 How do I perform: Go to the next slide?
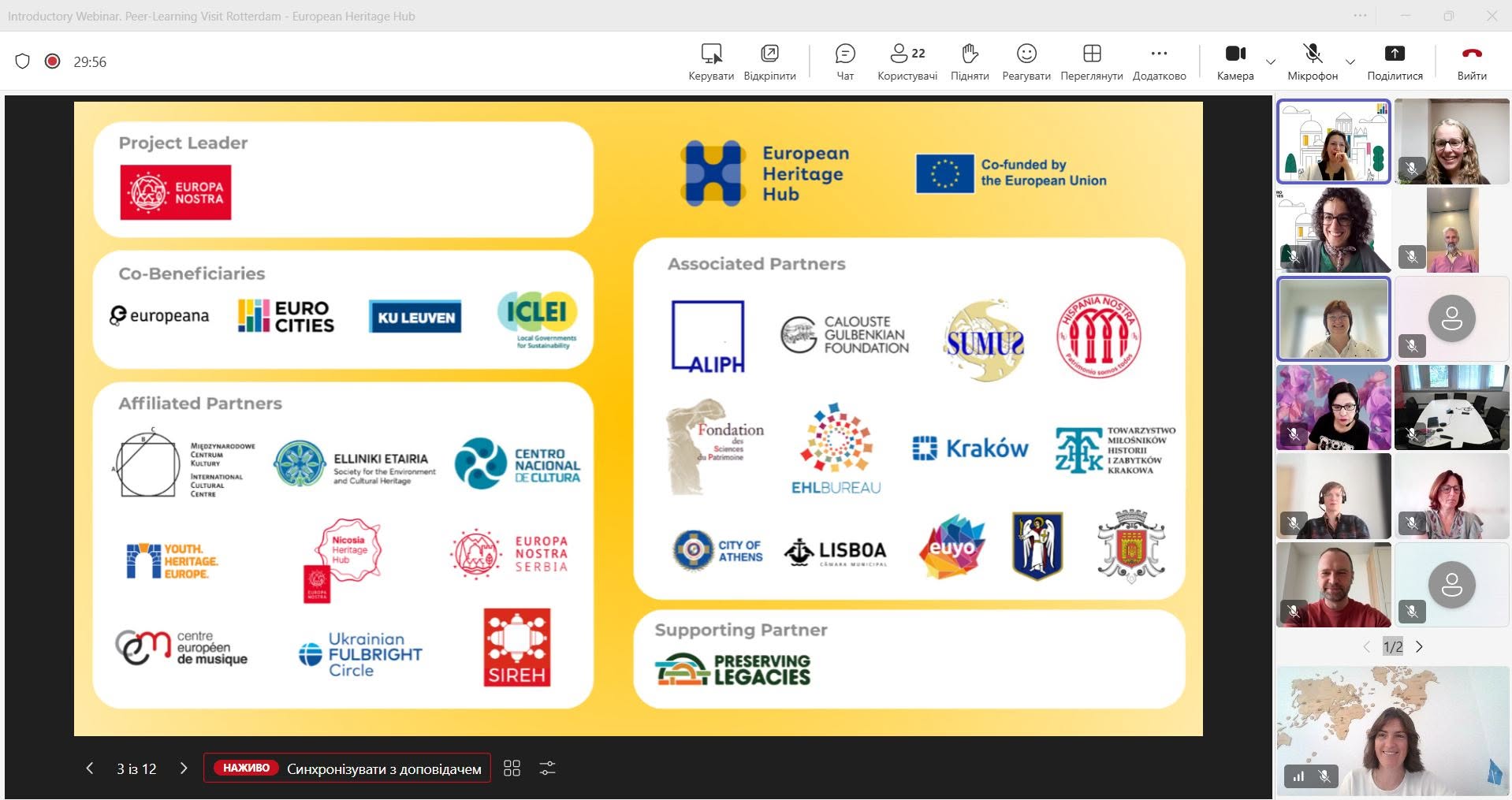tap(184, 768)
